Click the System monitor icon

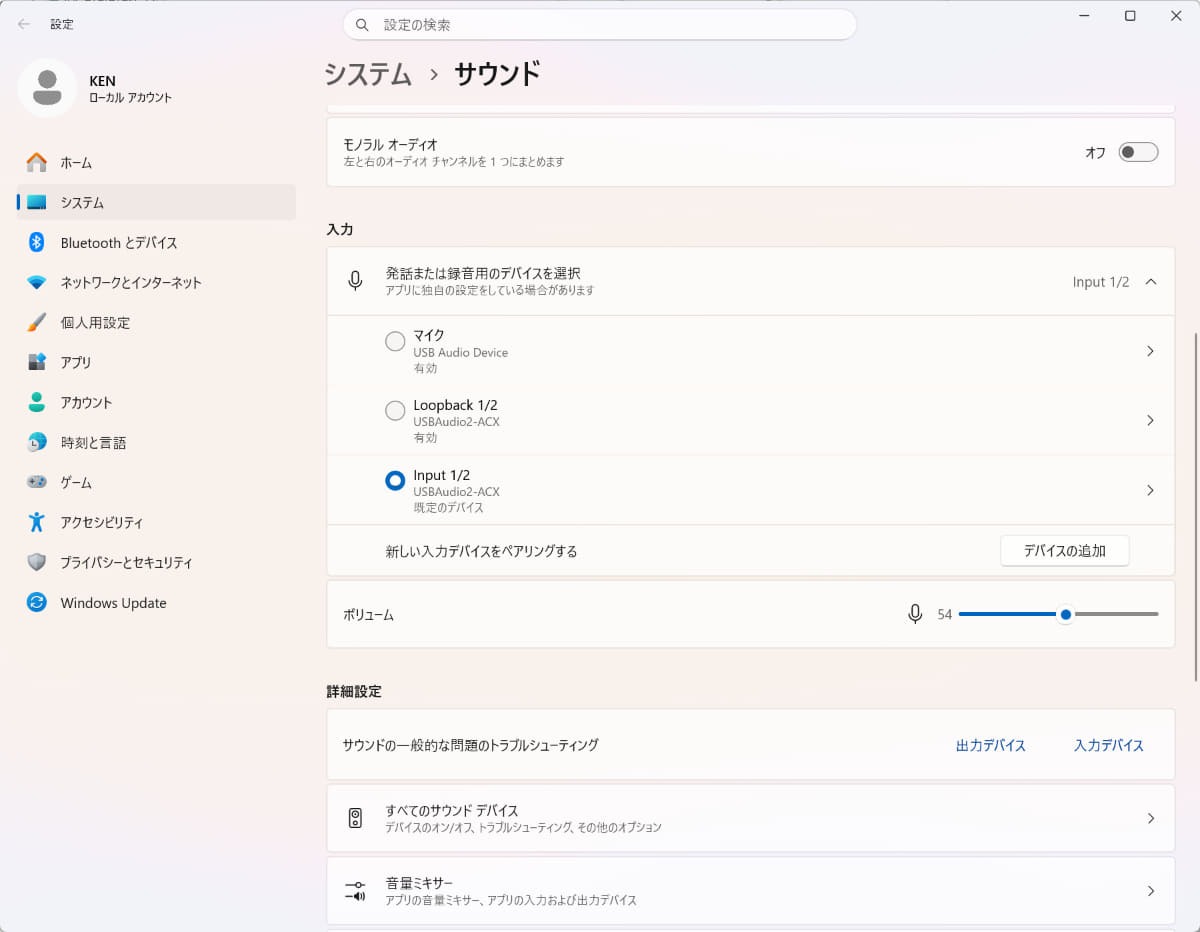point(37,202)
